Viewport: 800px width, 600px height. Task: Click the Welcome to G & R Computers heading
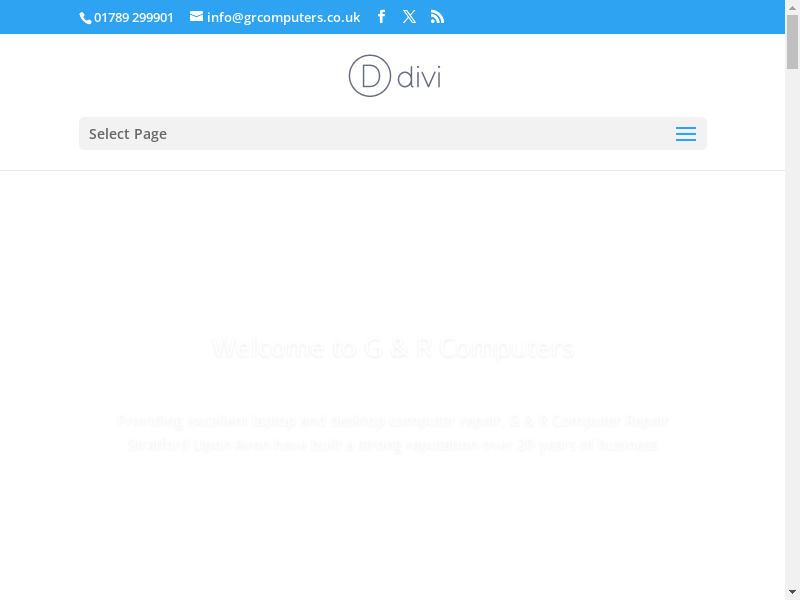coord(392,349)
